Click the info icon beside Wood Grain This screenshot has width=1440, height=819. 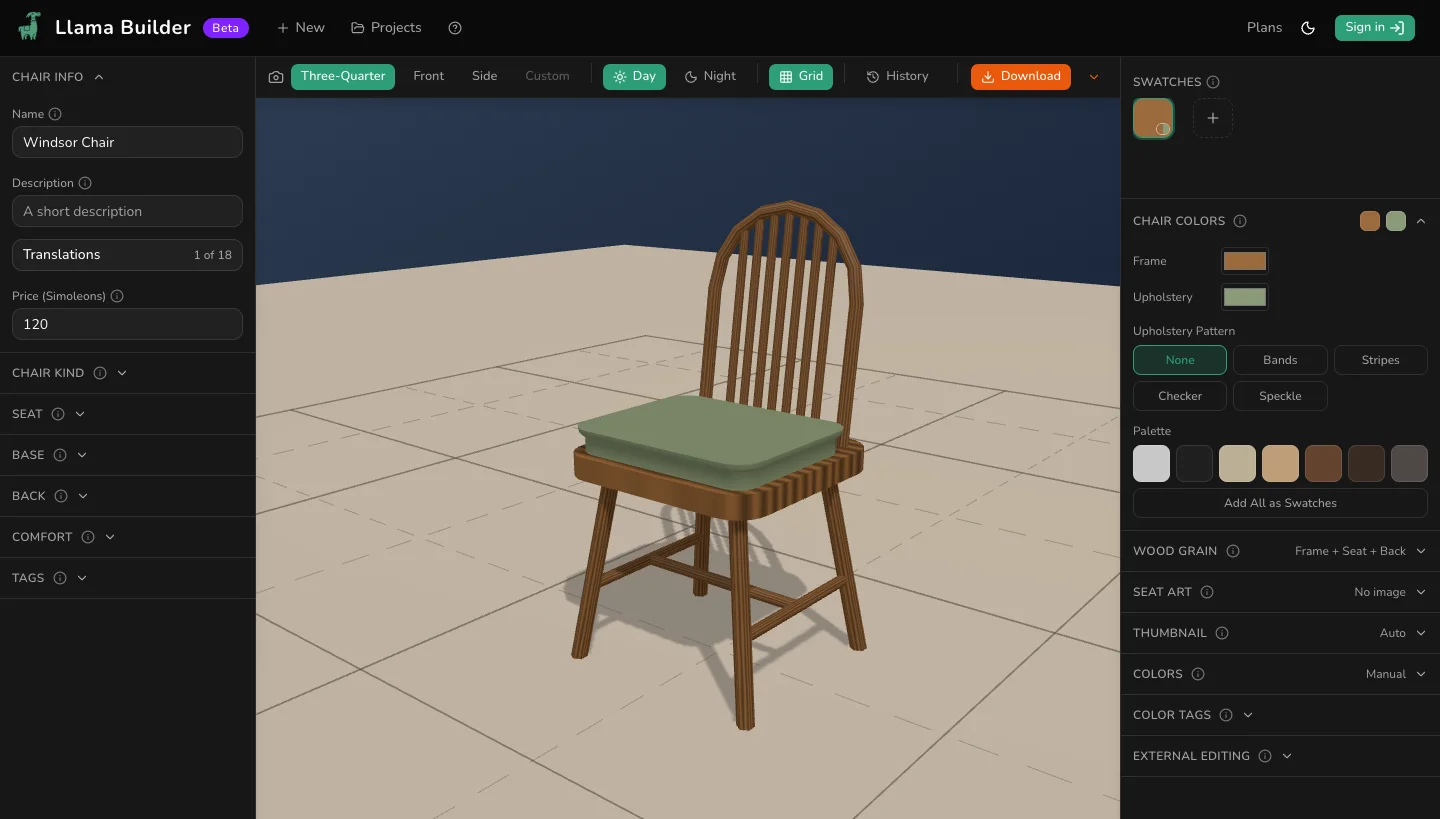click(x=1233, y=551)
